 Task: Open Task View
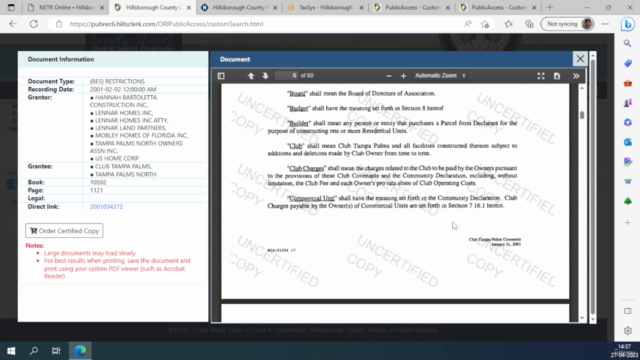pyautogui.click(x=56, y=351)
